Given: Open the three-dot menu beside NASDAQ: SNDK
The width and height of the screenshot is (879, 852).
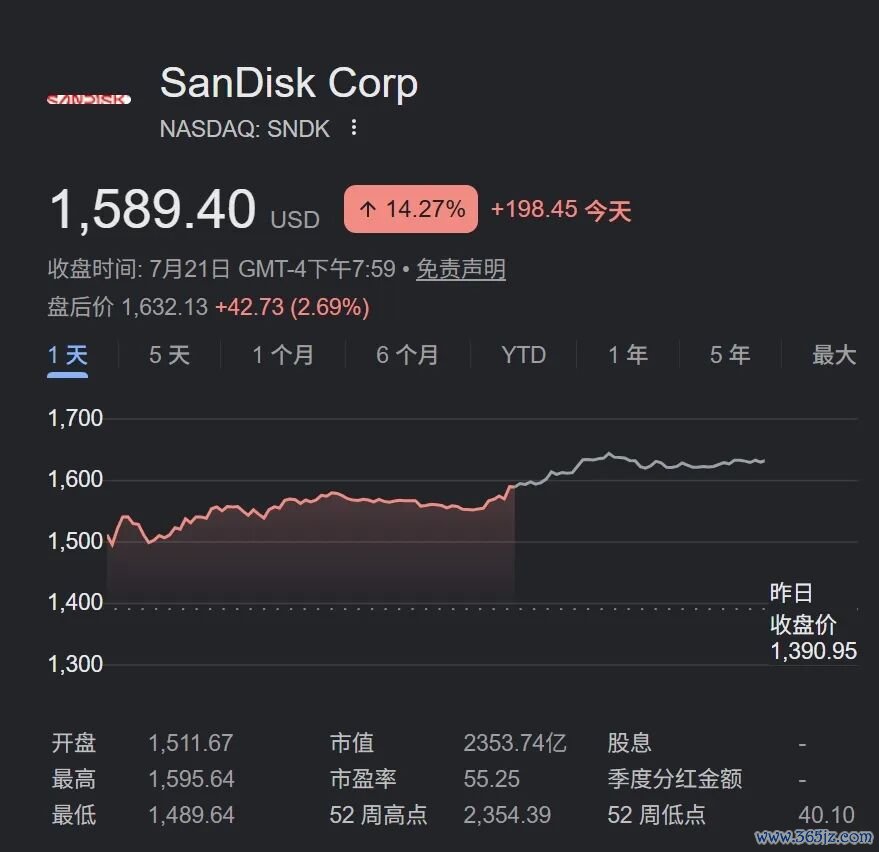Looking at the screenshot, I should tap(353, 128).
